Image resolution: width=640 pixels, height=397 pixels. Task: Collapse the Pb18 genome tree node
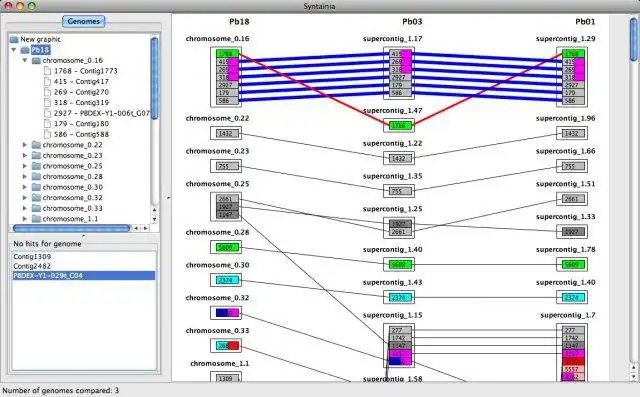coord(14,50)
